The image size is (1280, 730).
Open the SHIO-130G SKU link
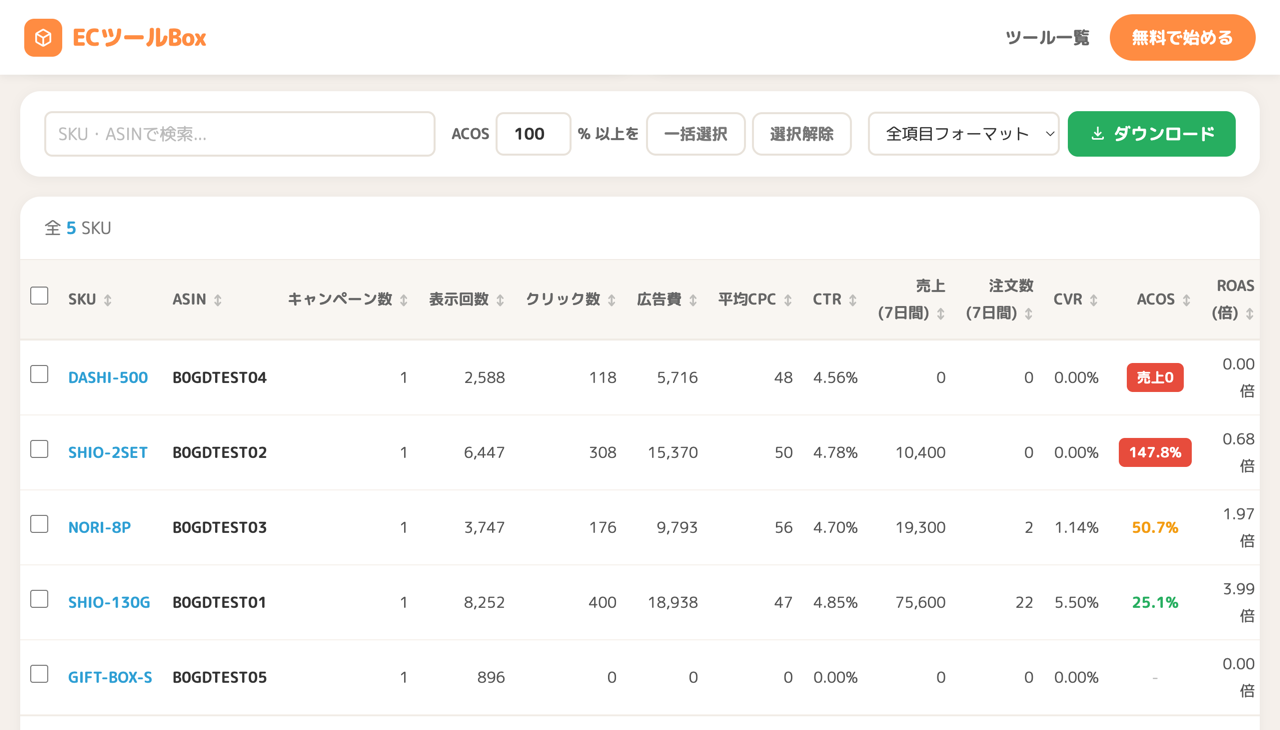click(109, 603)
